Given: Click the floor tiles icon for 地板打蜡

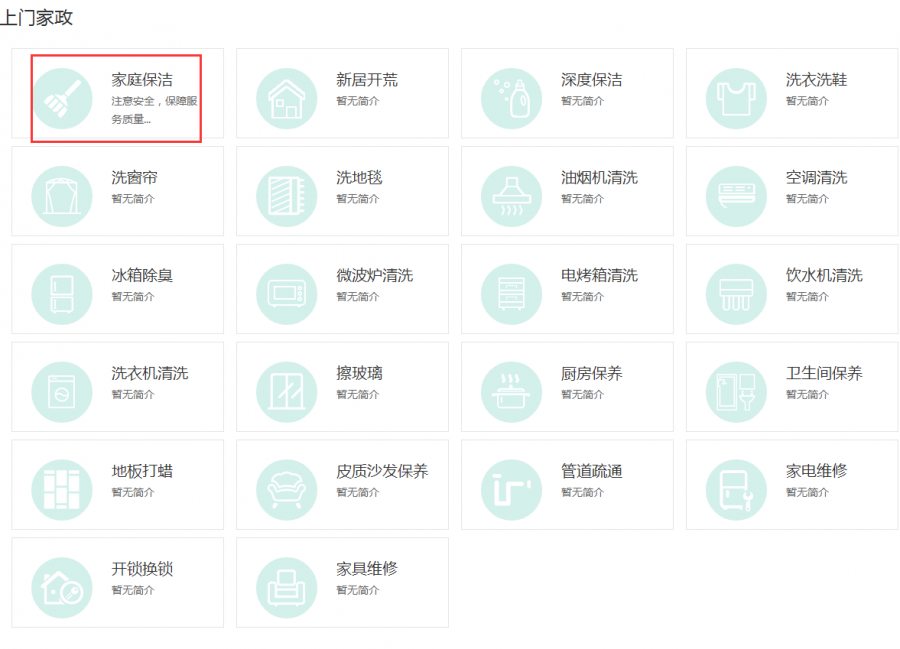Looking at the screenshot, I should pos(62,490).
